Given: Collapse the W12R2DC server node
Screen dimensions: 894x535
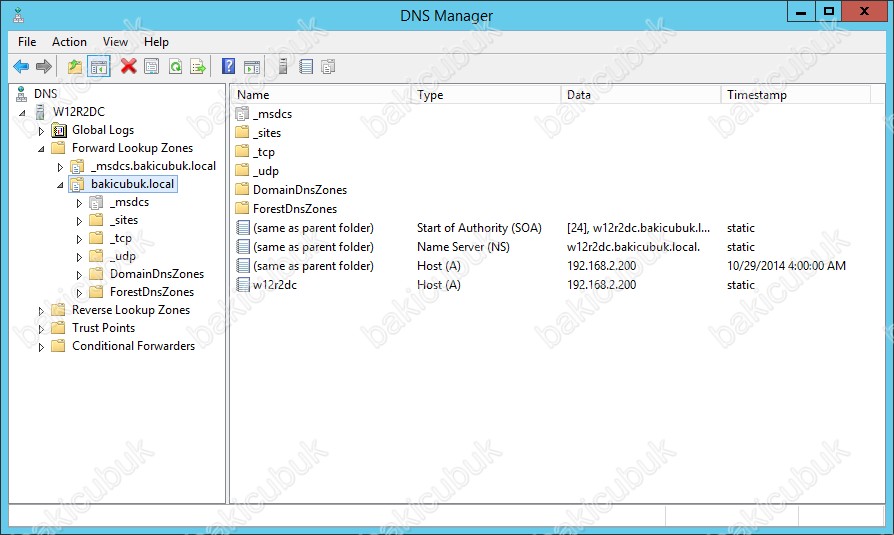Looking at the screenshot, I should tap(22, 113).
